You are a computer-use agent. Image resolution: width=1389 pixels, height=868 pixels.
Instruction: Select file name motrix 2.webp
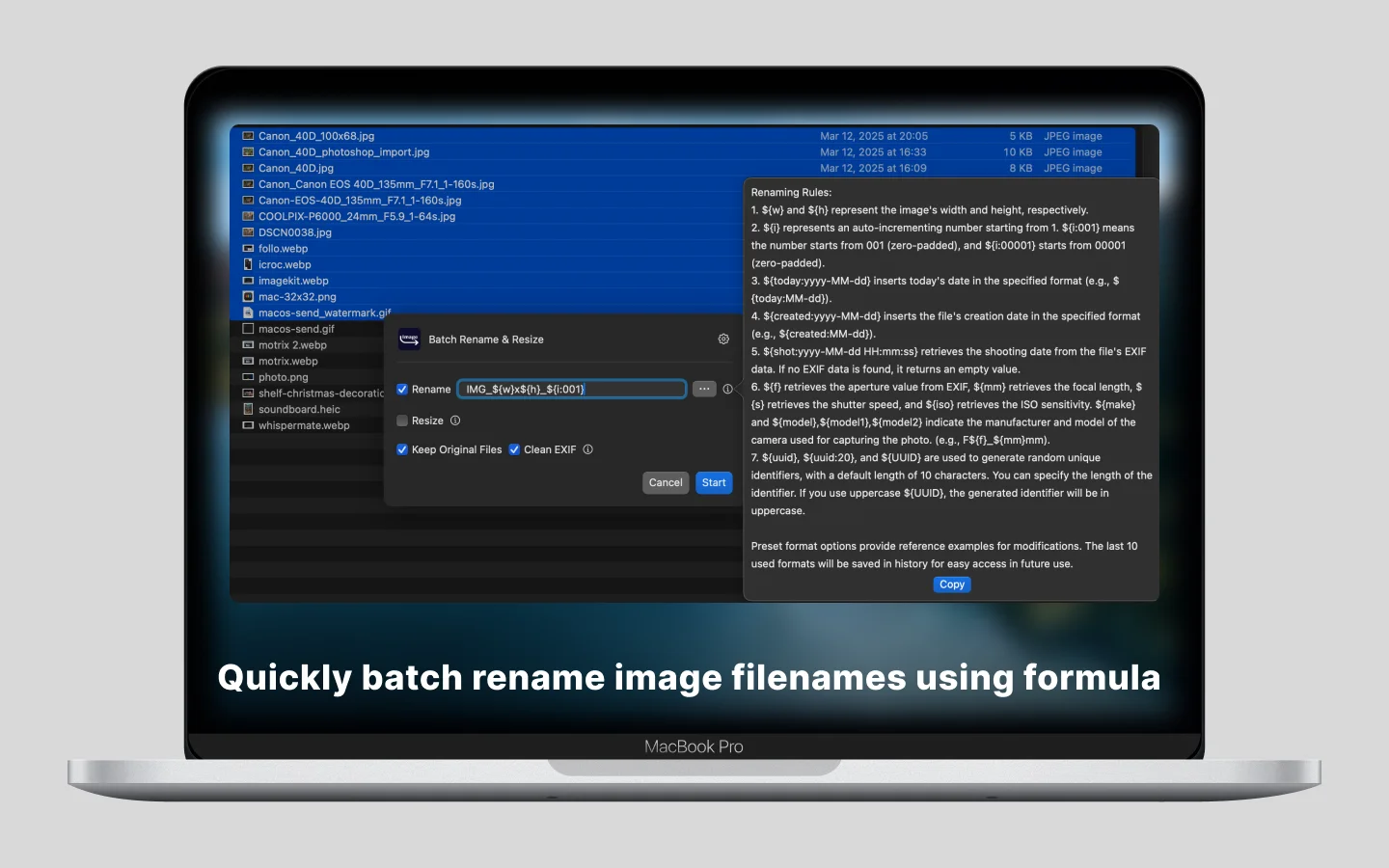point(292,345)
